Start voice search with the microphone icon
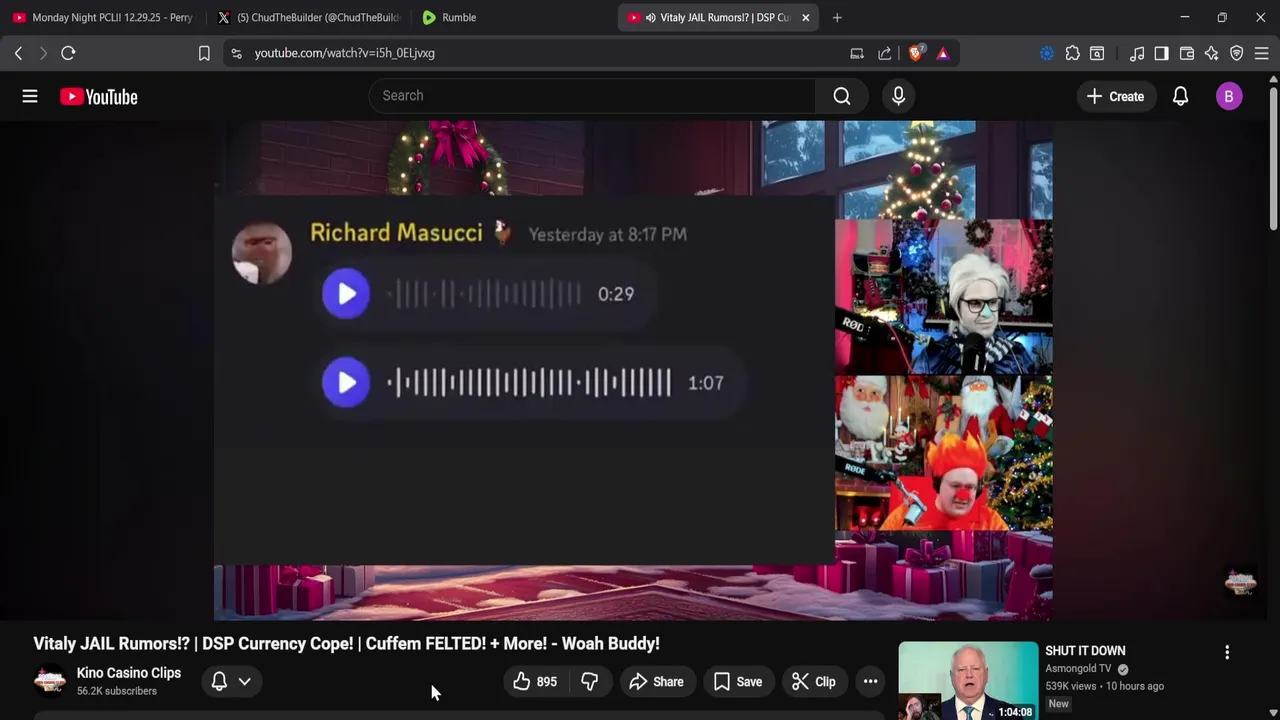Image resolution: width=1280 pixels, height=720 pixels. coord(898,96)
